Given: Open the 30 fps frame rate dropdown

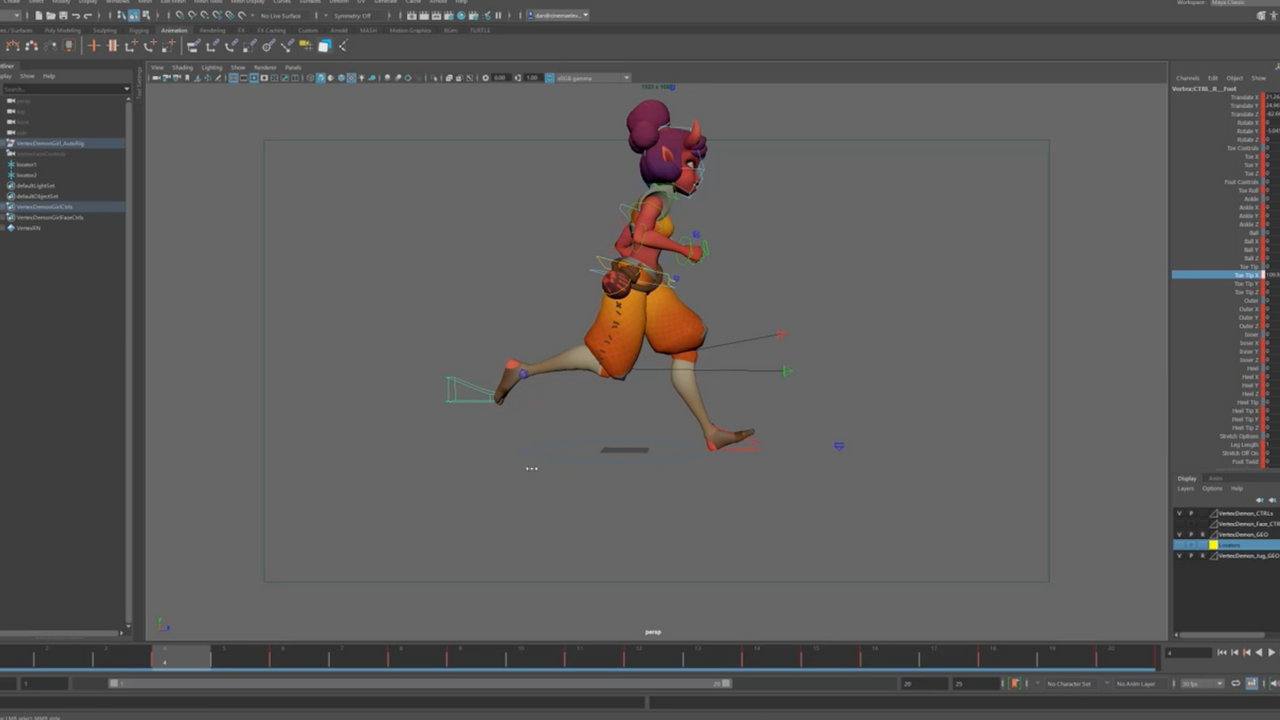Looking at the screenshot, I should coord(1201,684).
